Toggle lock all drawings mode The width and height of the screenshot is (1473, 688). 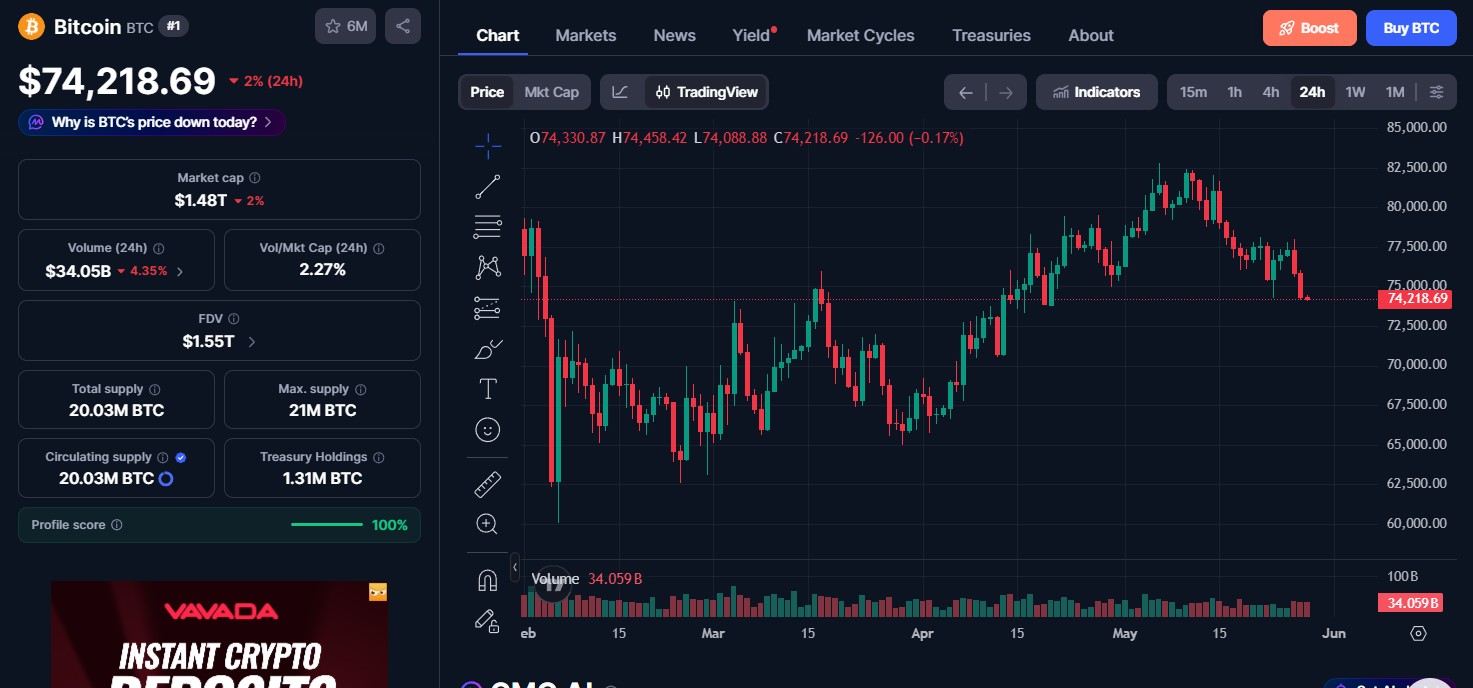(488, 621)
